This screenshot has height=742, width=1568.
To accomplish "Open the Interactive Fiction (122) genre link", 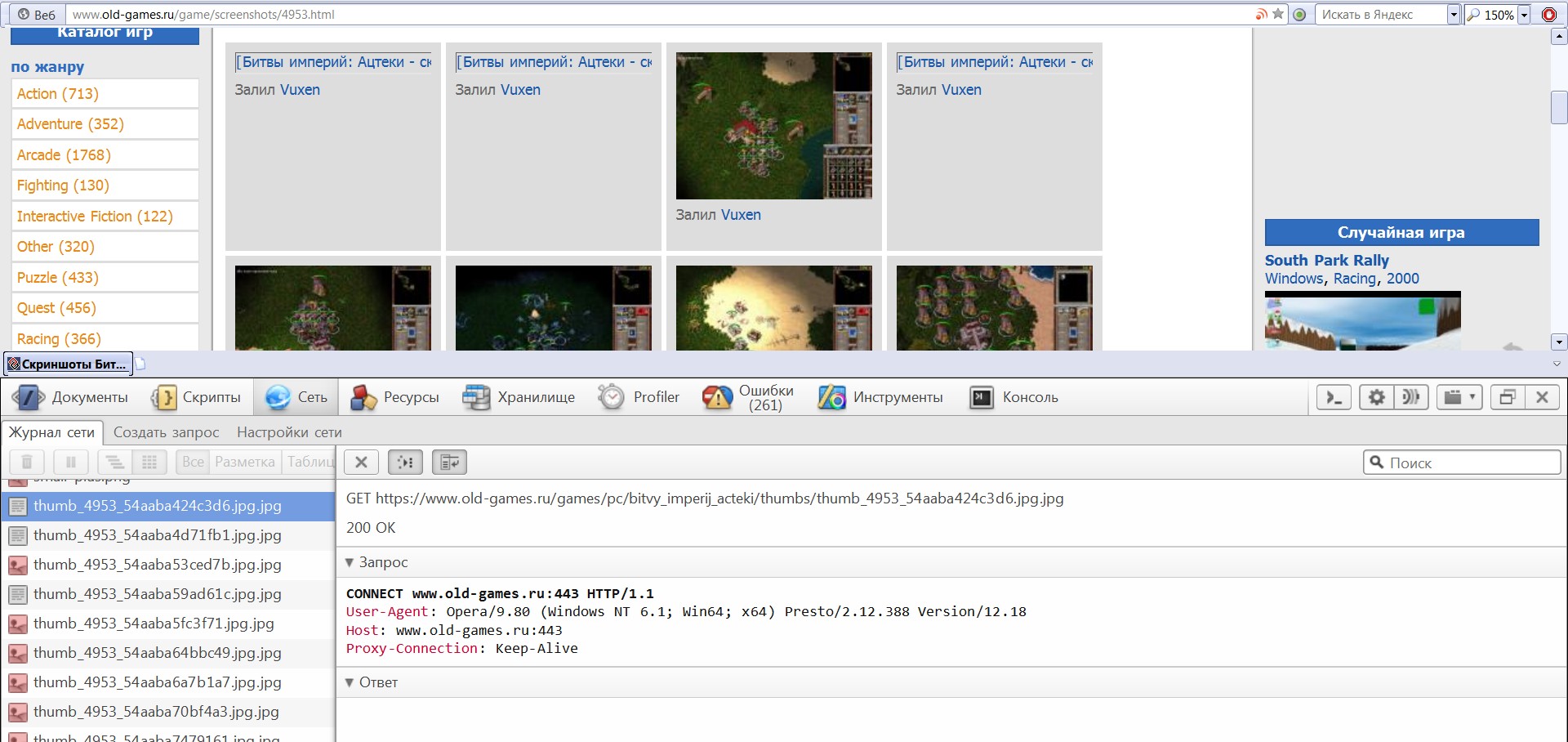I will coord(95,217).
